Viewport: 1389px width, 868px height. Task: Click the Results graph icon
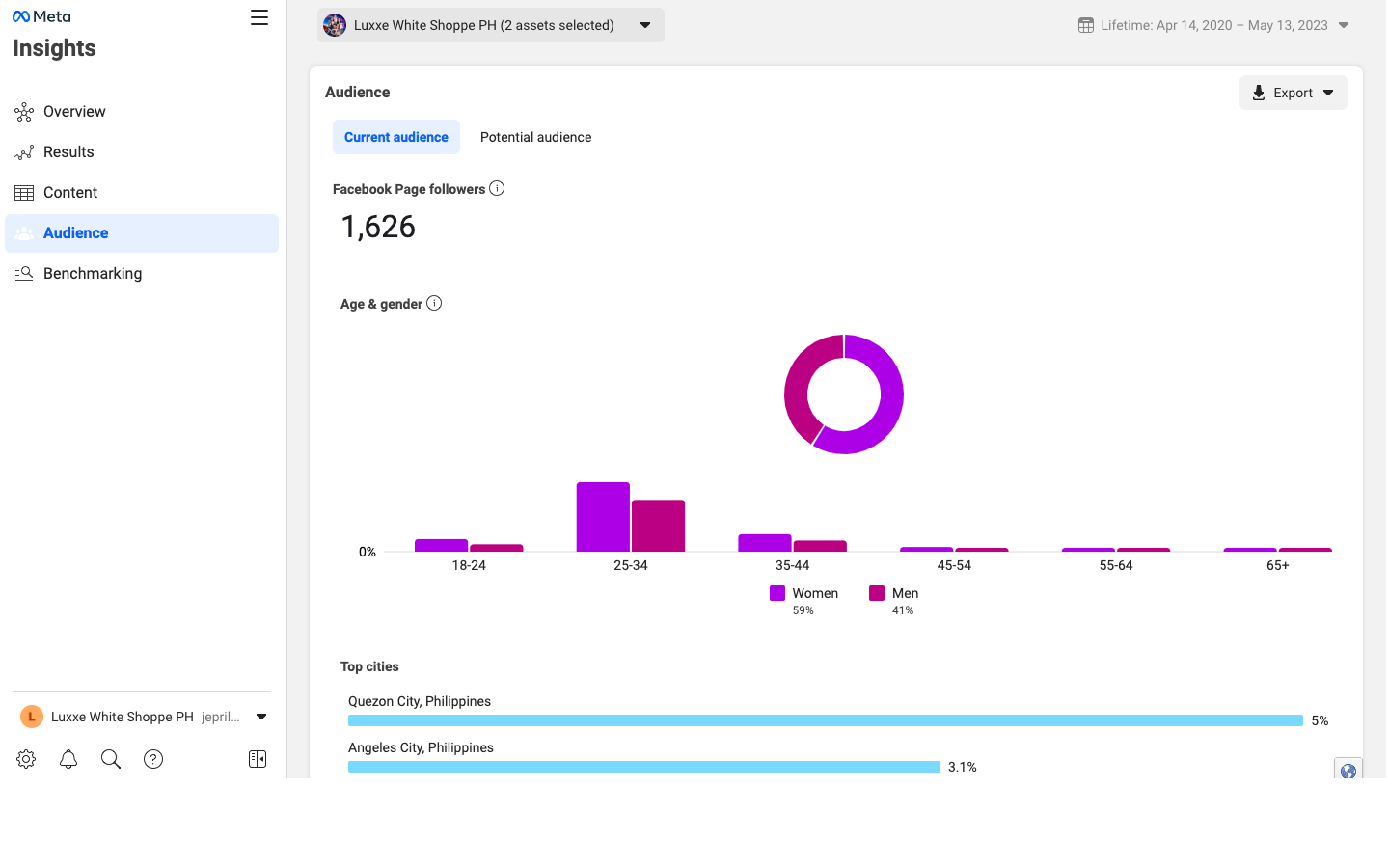[24, 152]
